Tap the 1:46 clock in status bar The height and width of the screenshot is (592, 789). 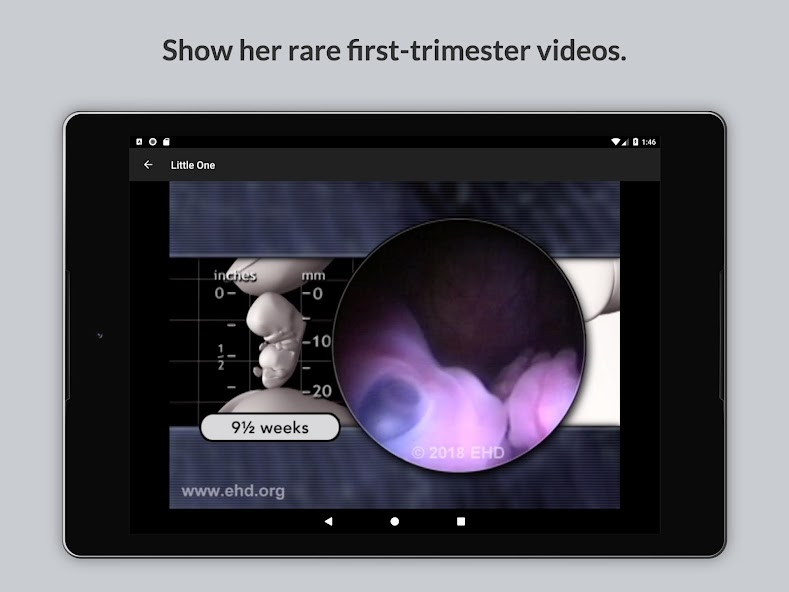pos(650,142)
